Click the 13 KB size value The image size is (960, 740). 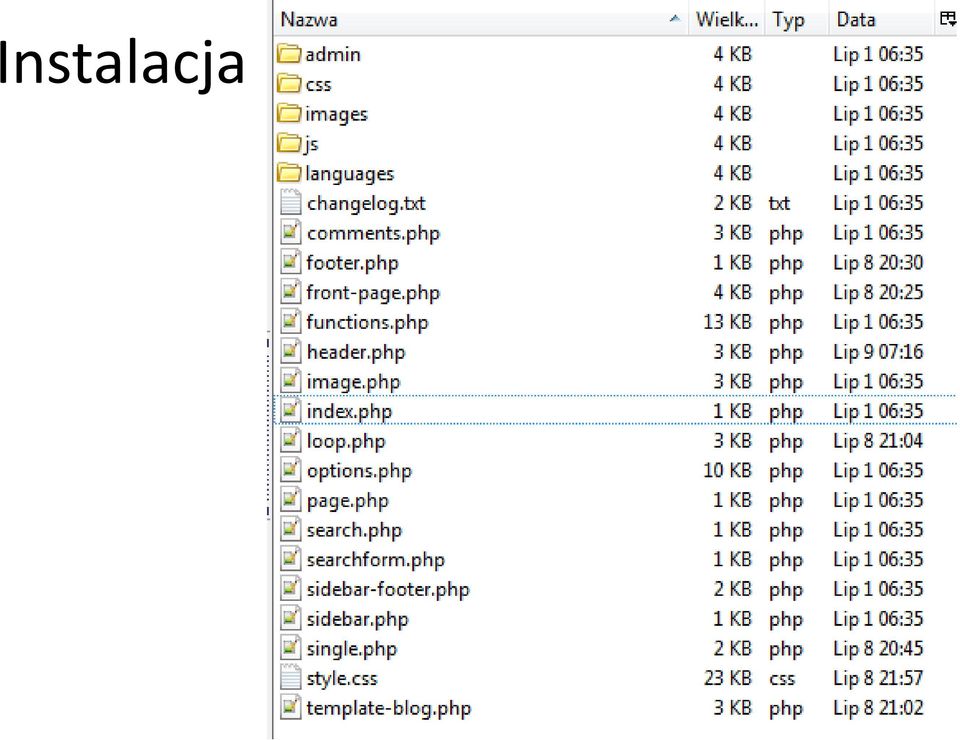(727, 322)
